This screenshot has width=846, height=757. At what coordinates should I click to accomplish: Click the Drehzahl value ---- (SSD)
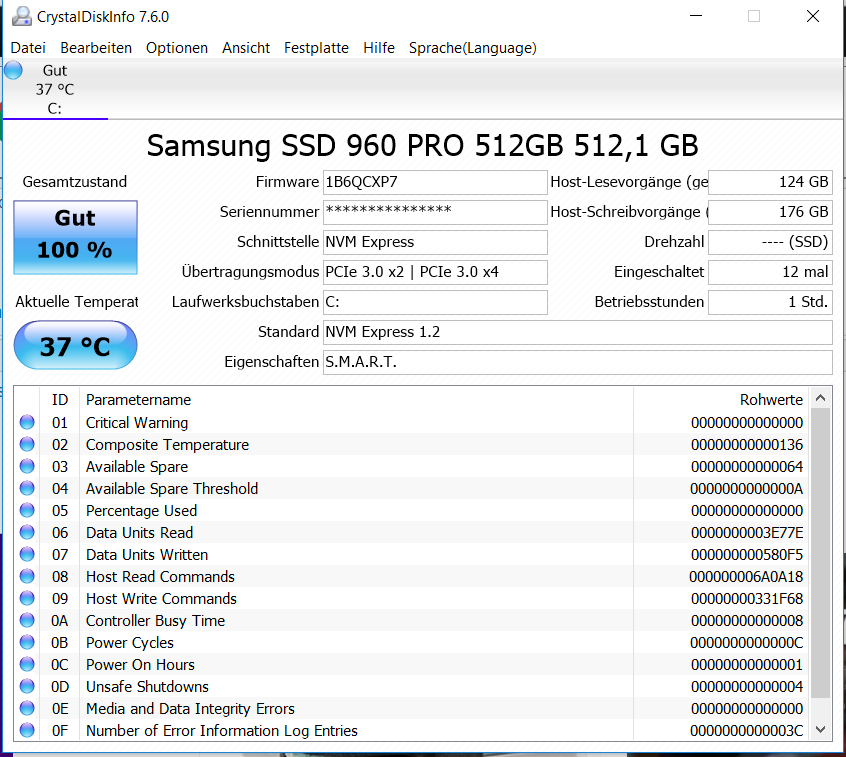pos(770,242)
